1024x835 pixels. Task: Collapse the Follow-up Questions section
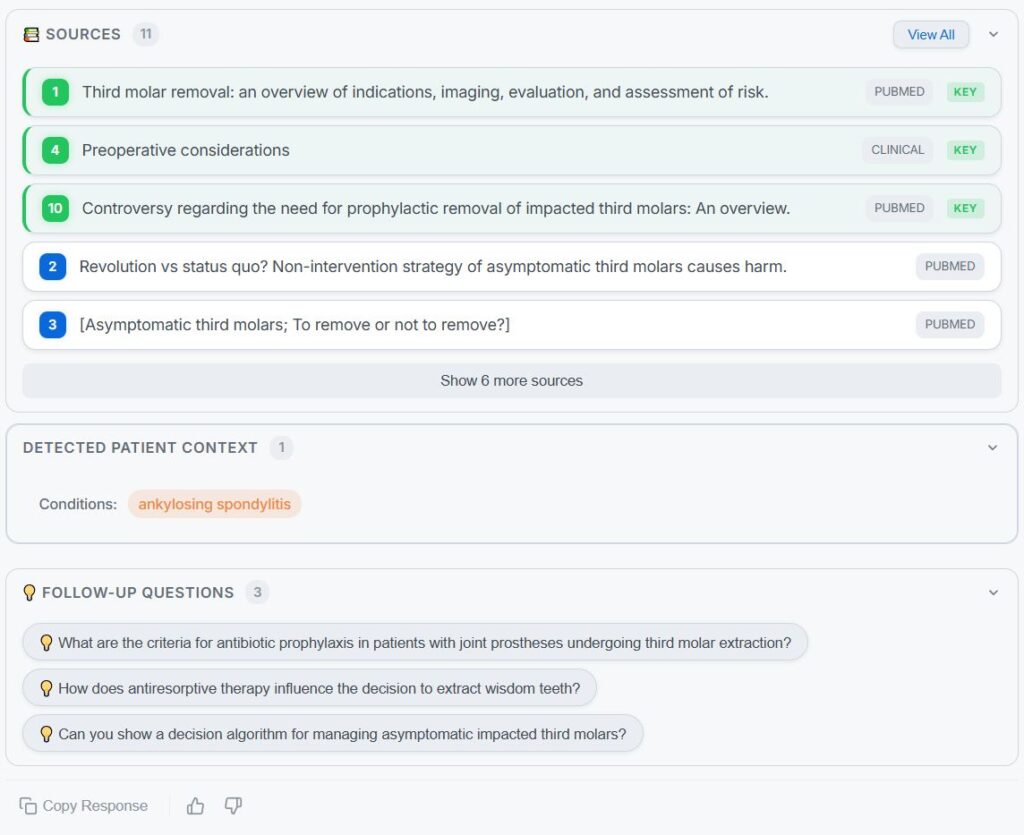(x=991, y=592)
